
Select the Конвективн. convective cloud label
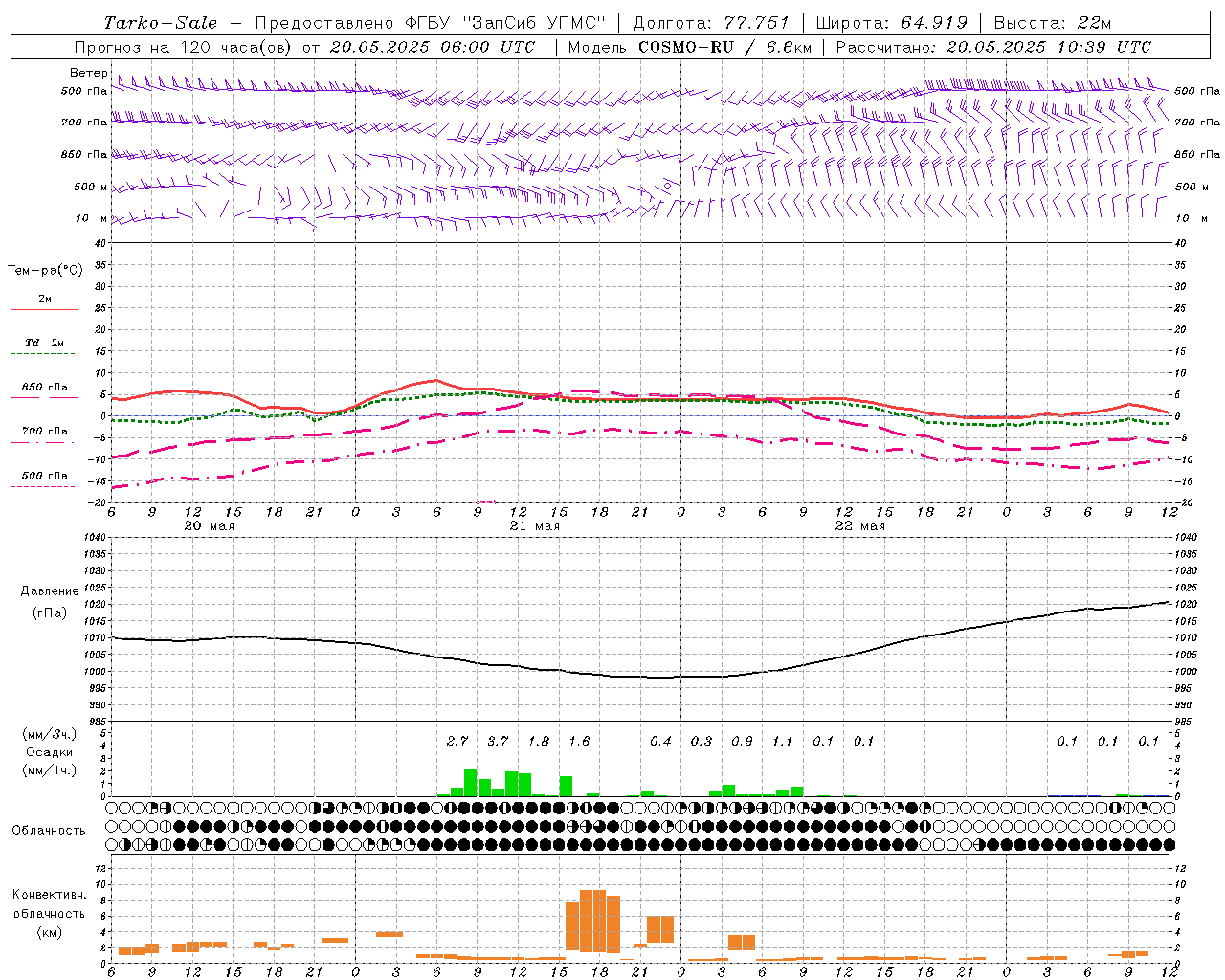point(50,895)
